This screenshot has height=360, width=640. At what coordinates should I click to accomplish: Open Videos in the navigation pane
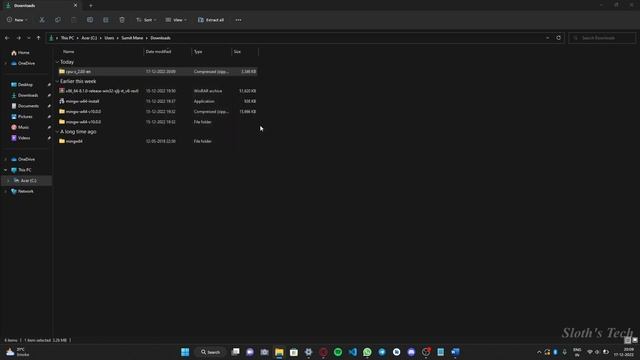24,138
